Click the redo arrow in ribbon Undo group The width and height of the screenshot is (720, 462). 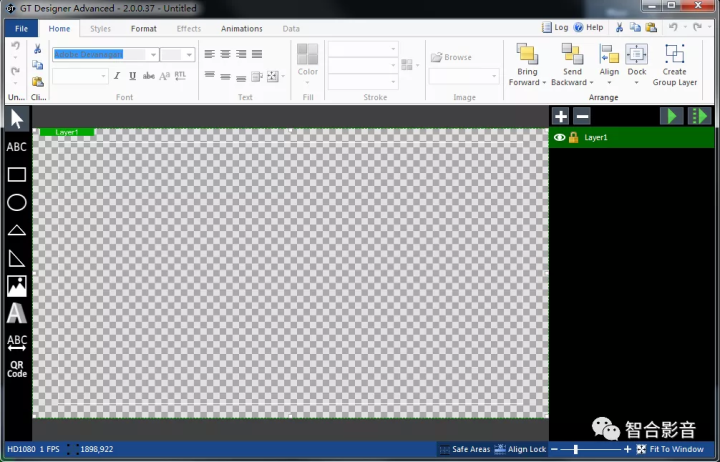tap(15, 72)
